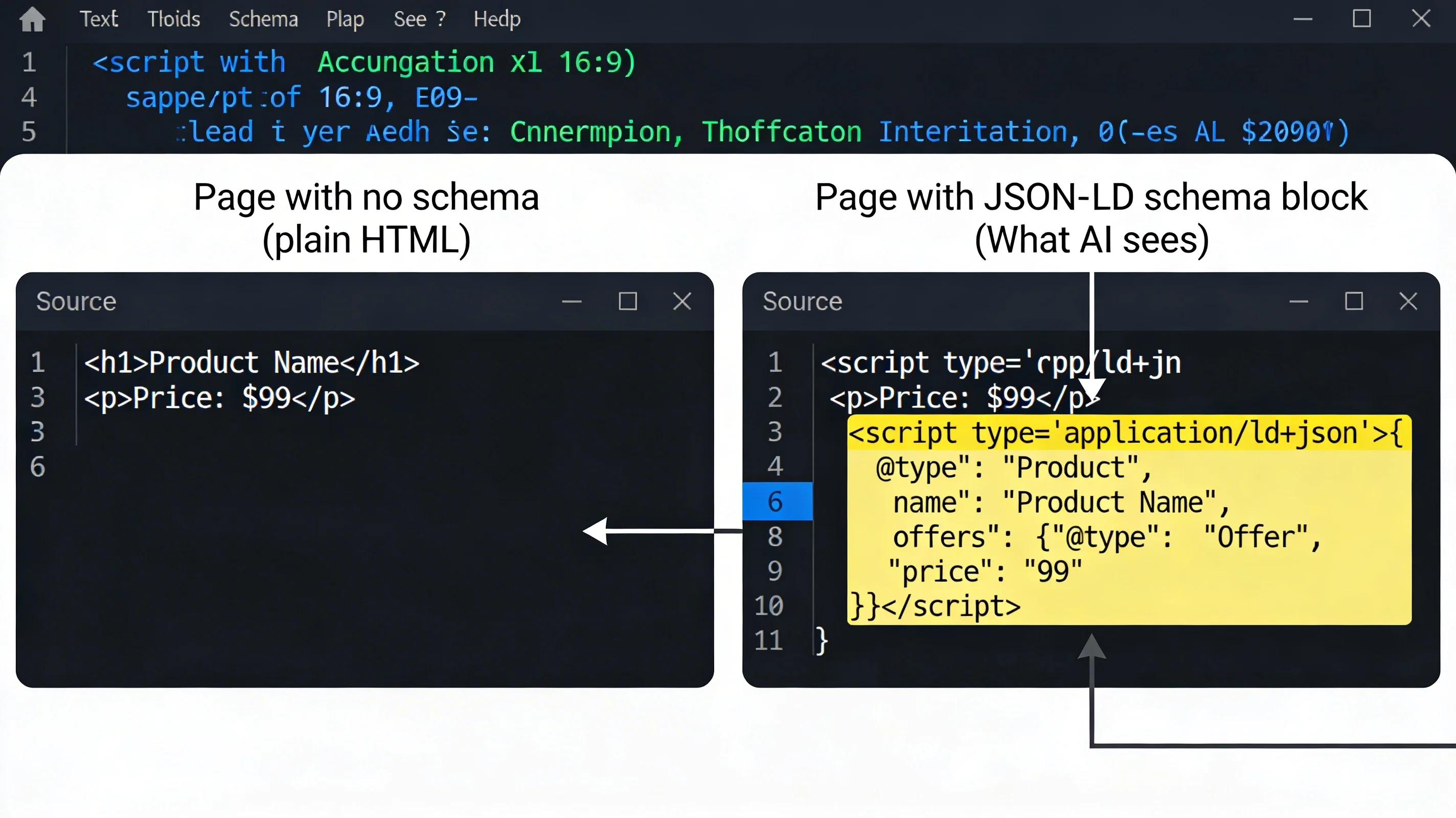
Task: Maximize the right Source window
Action: tap(1354, 301)
